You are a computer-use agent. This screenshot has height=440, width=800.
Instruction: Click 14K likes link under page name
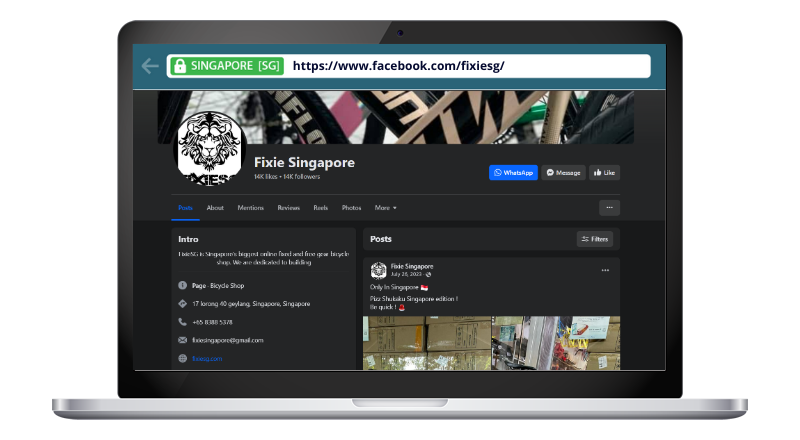(x=265, y=177)
